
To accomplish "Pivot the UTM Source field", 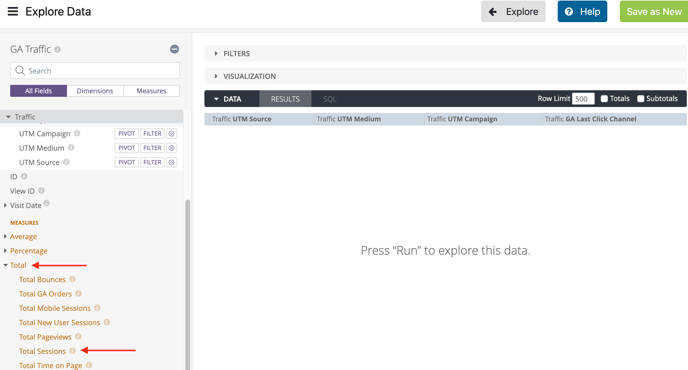I will (x=127, y=162).
